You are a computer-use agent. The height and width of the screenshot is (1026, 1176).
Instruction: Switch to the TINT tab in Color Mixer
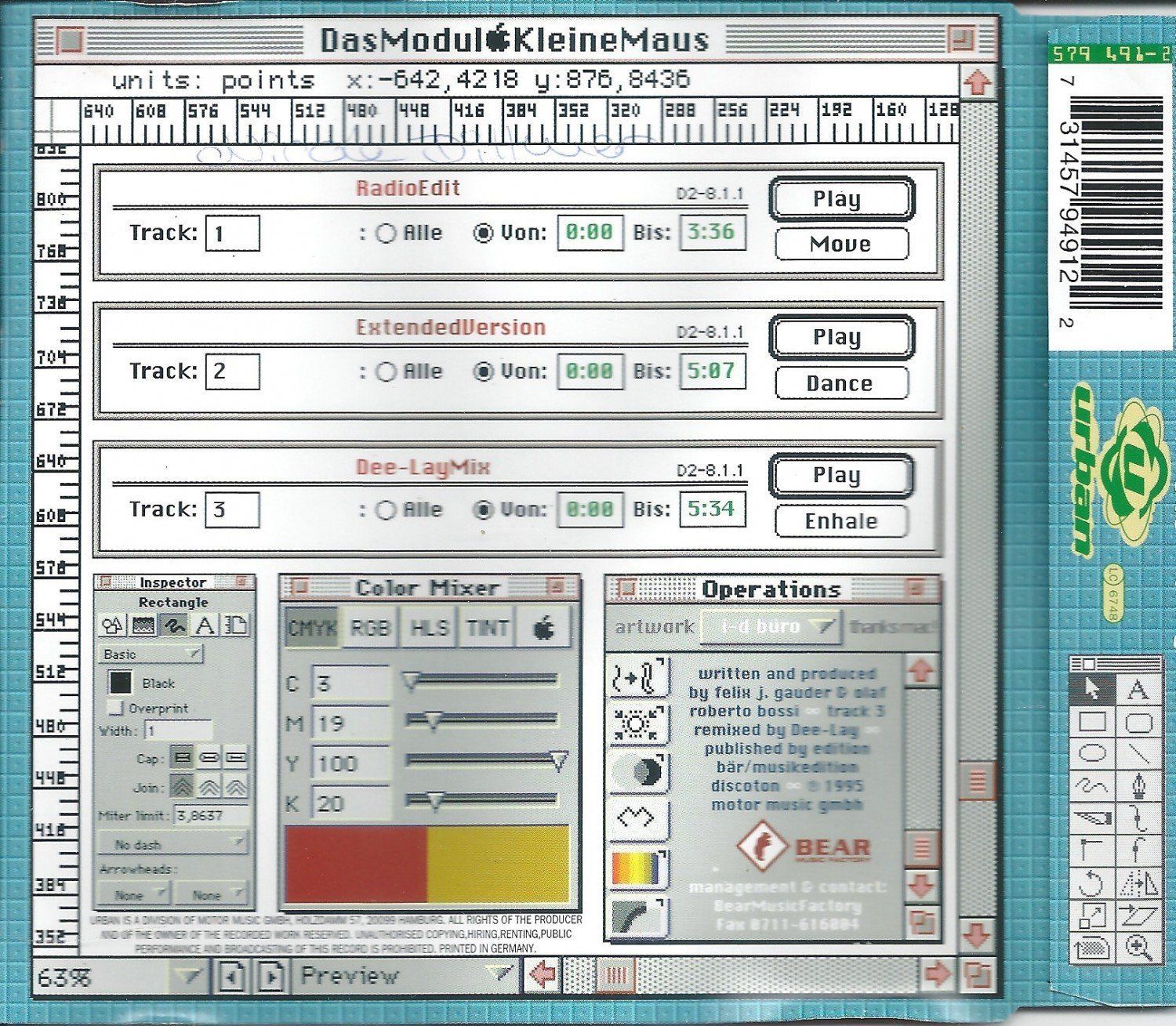tap(488, 628)
